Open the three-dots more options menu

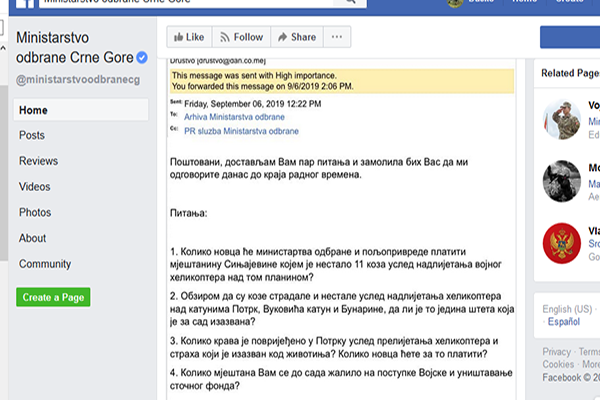pos(338,37)
